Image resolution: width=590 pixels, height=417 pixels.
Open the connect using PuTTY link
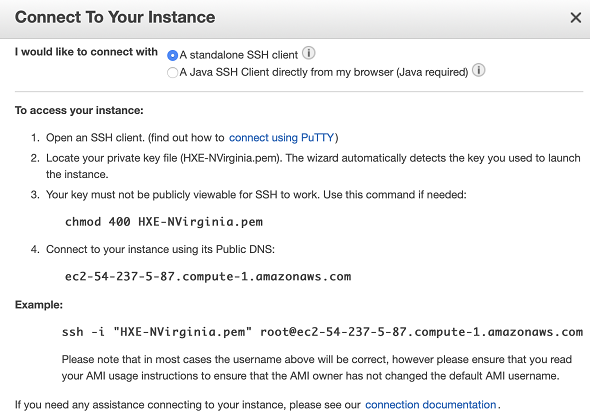pyautogui.click(x=281, y=138)
